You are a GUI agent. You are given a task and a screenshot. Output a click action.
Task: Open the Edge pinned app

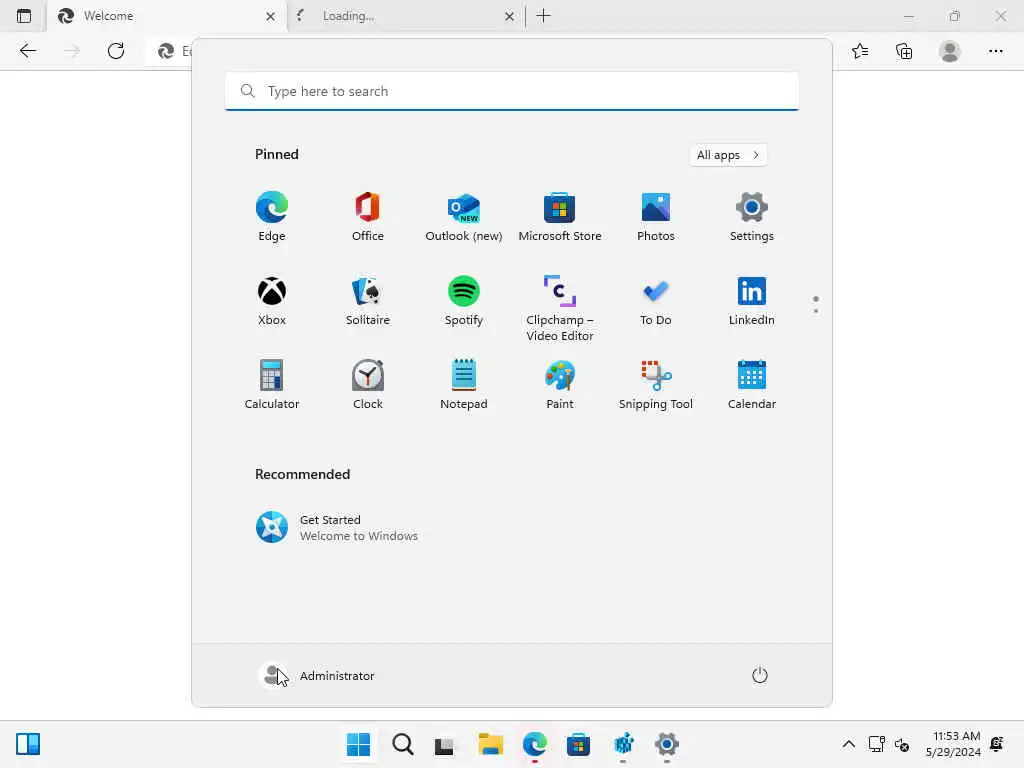pos(272,217)
